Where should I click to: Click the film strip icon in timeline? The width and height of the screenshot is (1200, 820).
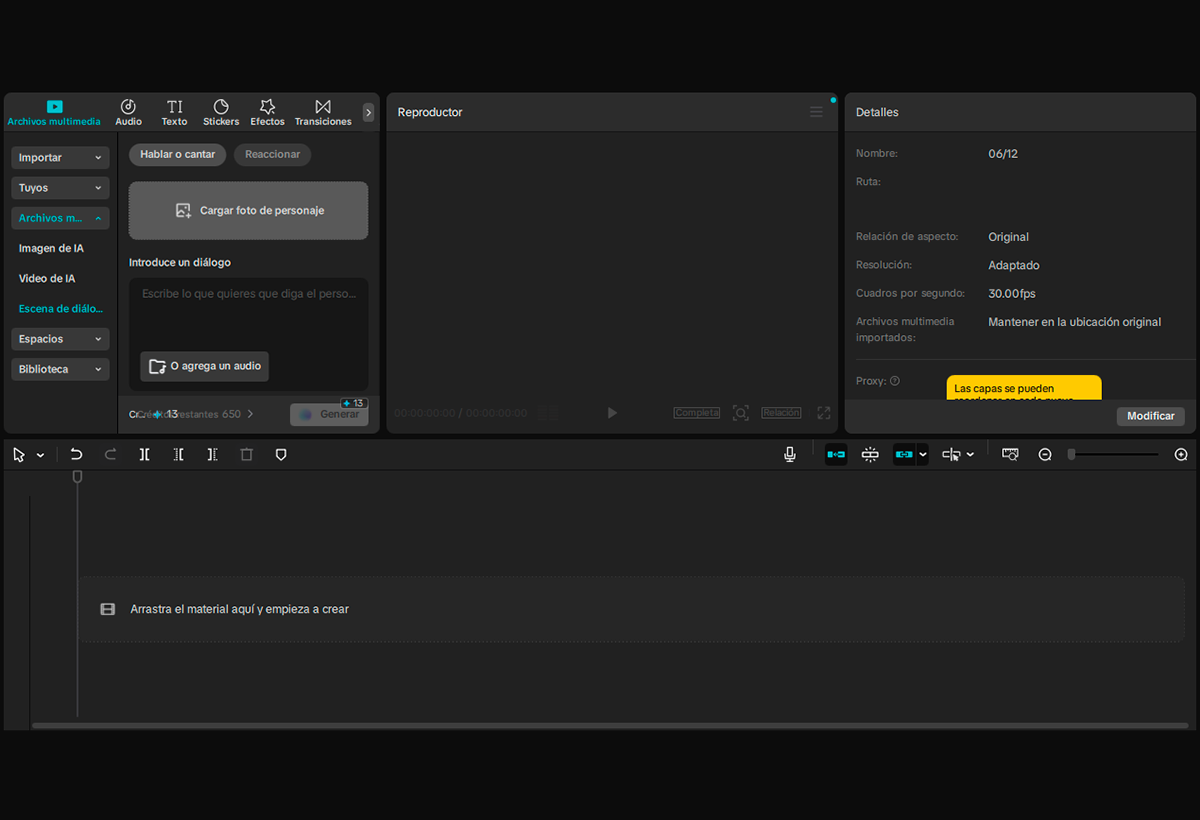[x=108, y=609]
